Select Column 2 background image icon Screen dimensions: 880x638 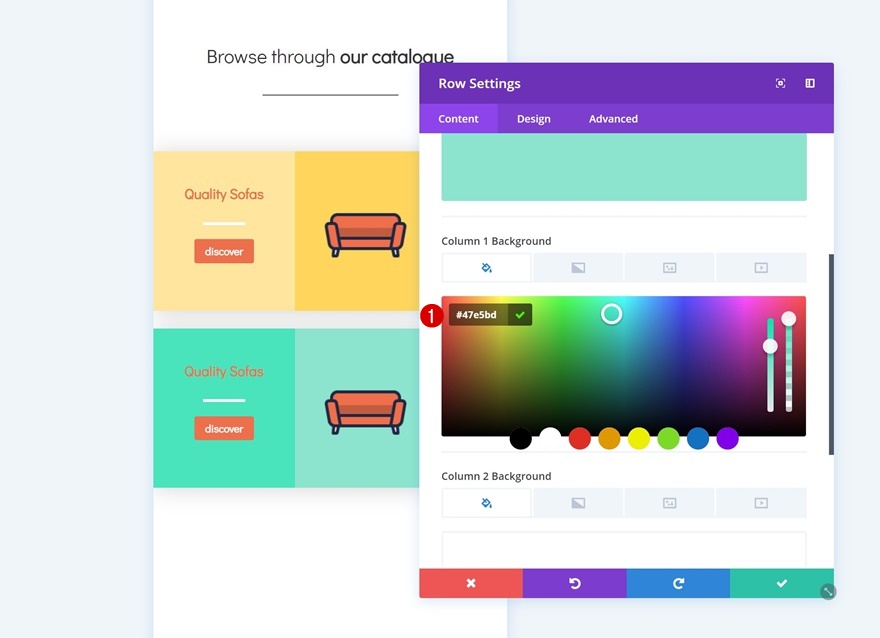[670, 503]
